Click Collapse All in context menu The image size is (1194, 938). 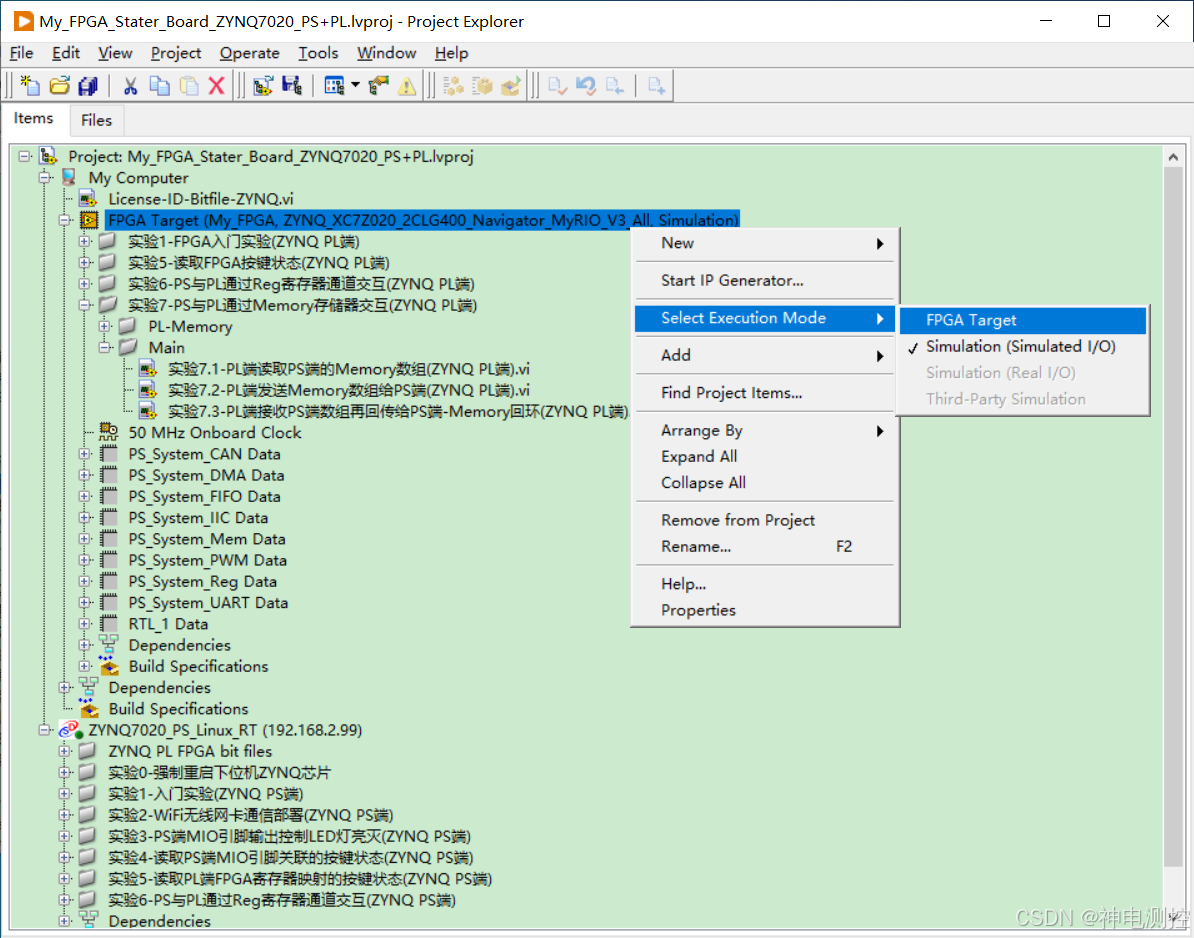click(765, 483)
